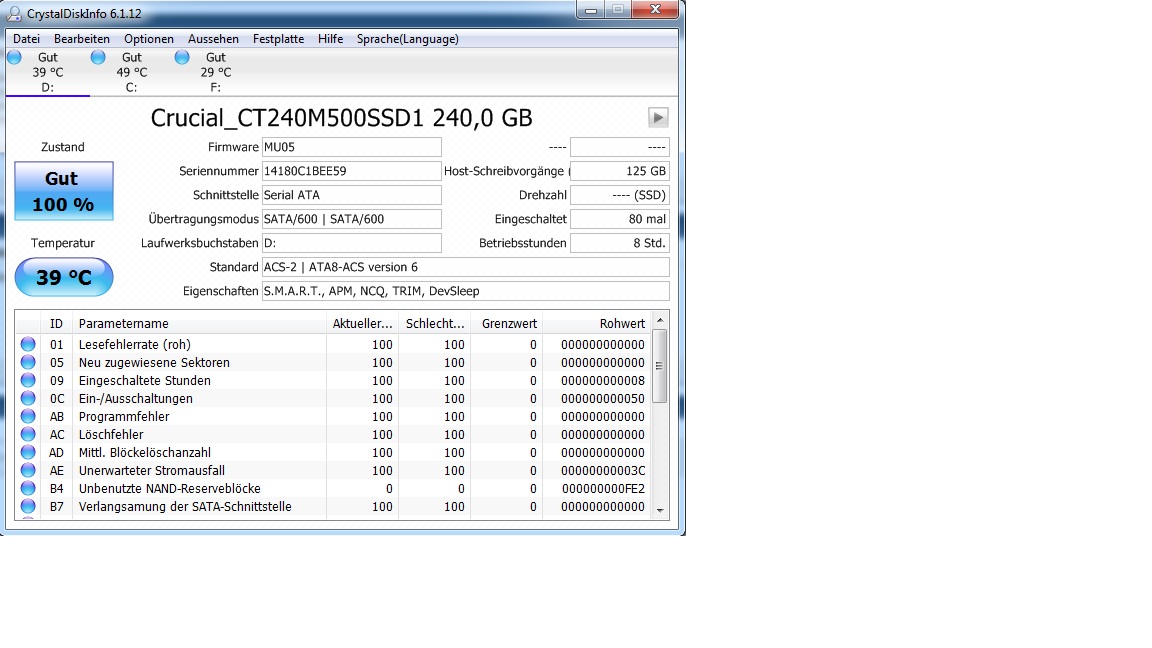Click status orb for Verlangsamung der SATA-Schnittstelle

(x=28, y=506)
